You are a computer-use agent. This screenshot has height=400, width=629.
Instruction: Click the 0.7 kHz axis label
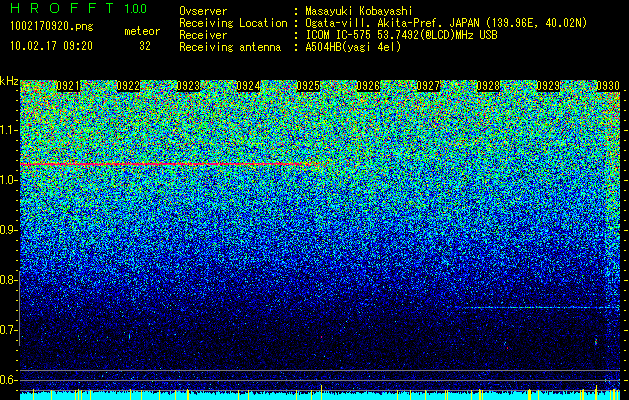pyautogui.click(x=9, y=330)
